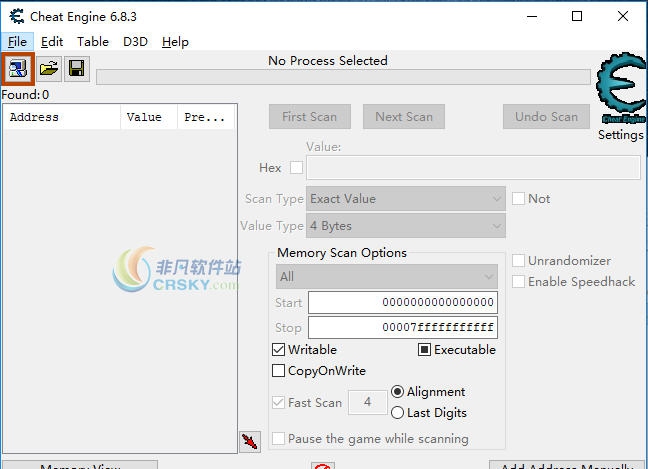Image resolution: width=648 pixels, height=469 pixels.
Task: Click the Cheat Engine logo above Settings
Action: (621, 88)
